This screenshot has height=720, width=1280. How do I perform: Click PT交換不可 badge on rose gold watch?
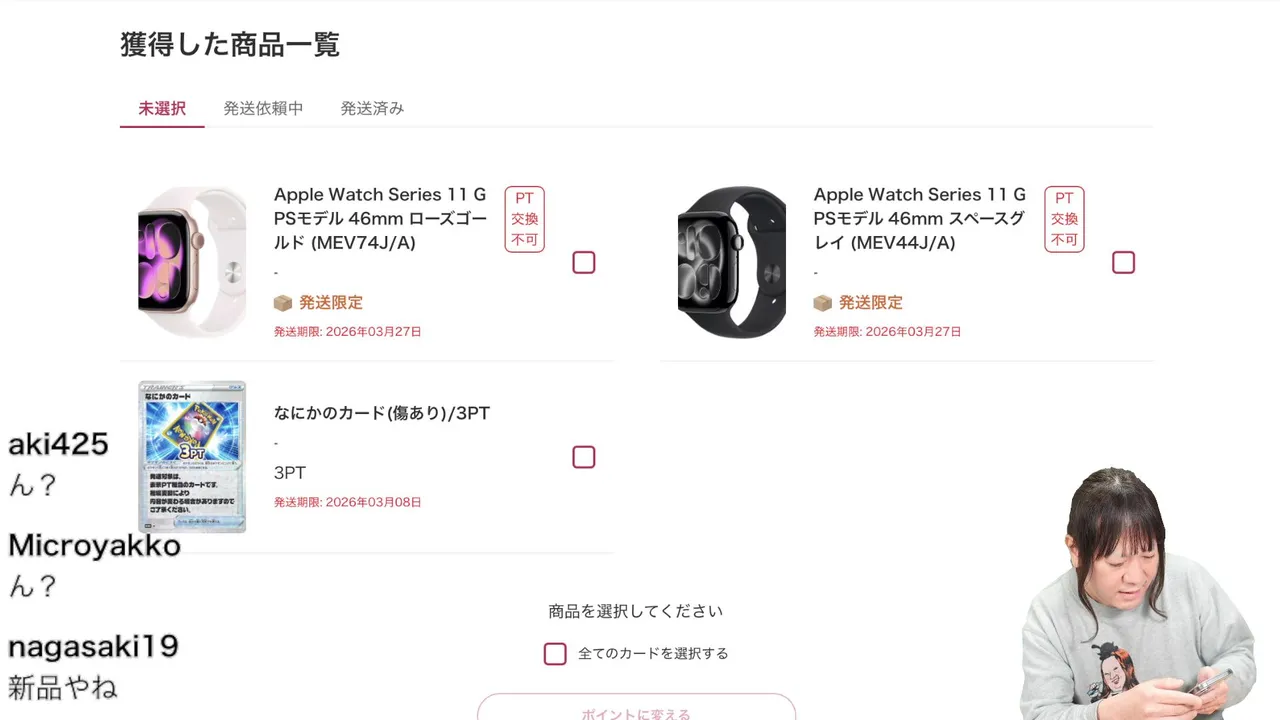click(525, 219)
